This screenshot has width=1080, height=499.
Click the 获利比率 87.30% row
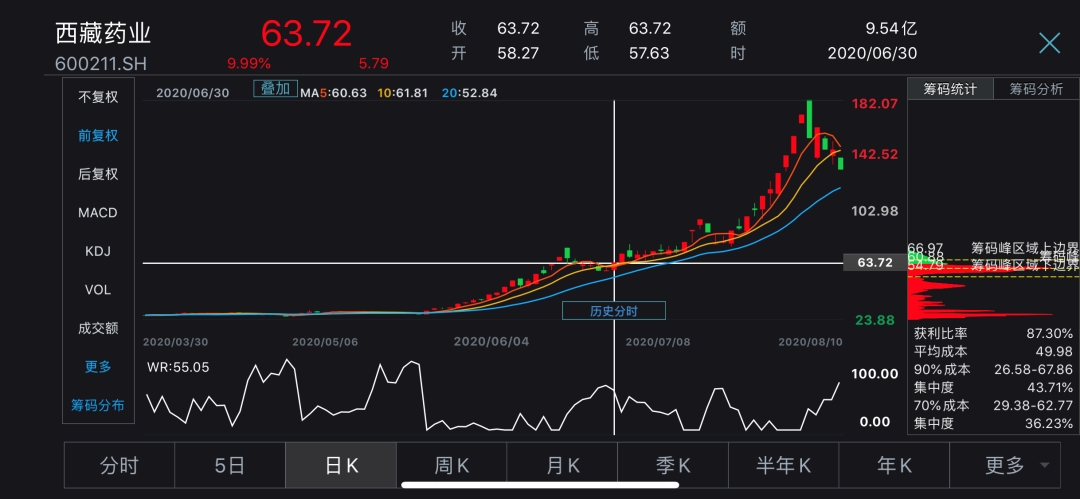pyautogui.click(x=993, y=333)
